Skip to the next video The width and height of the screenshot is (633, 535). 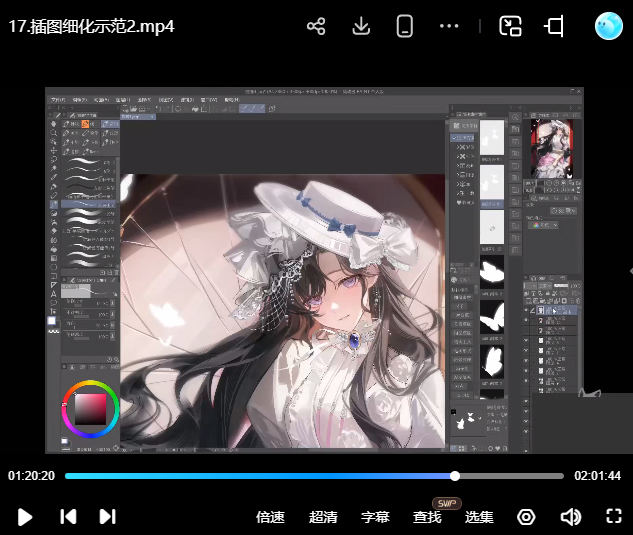click(x=107, y=517)
